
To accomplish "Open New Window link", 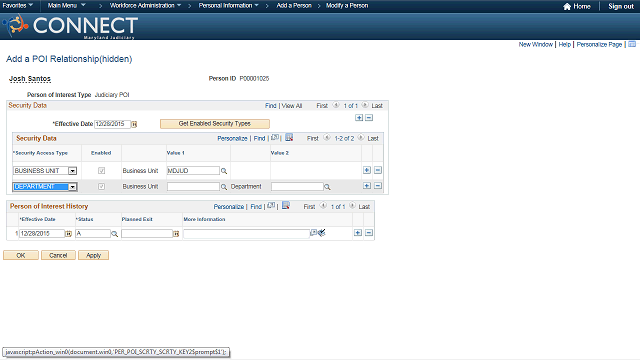I will tap(536, 44).
